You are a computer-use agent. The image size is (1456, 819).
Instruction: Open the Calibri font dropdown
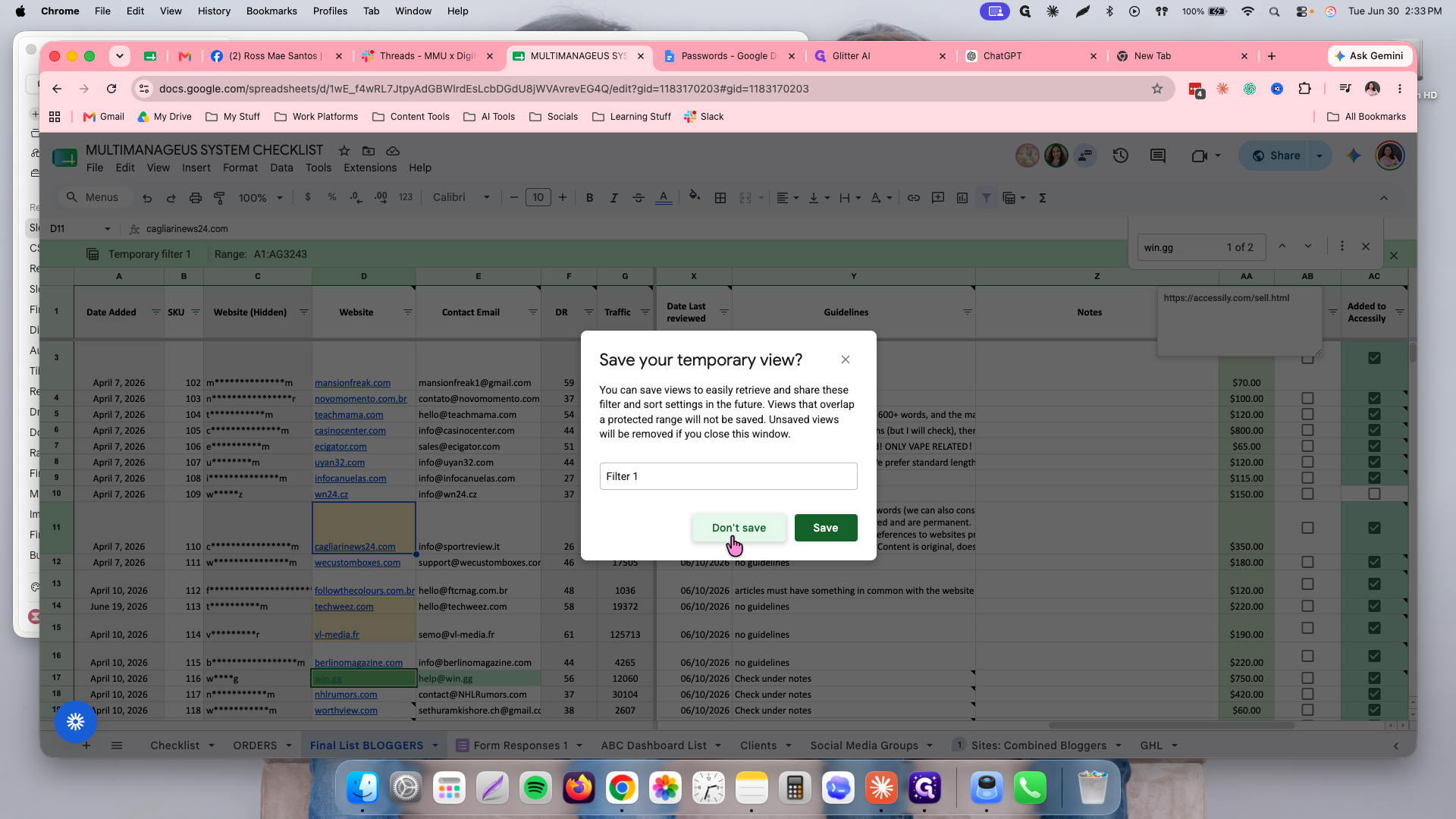[461, 198]
